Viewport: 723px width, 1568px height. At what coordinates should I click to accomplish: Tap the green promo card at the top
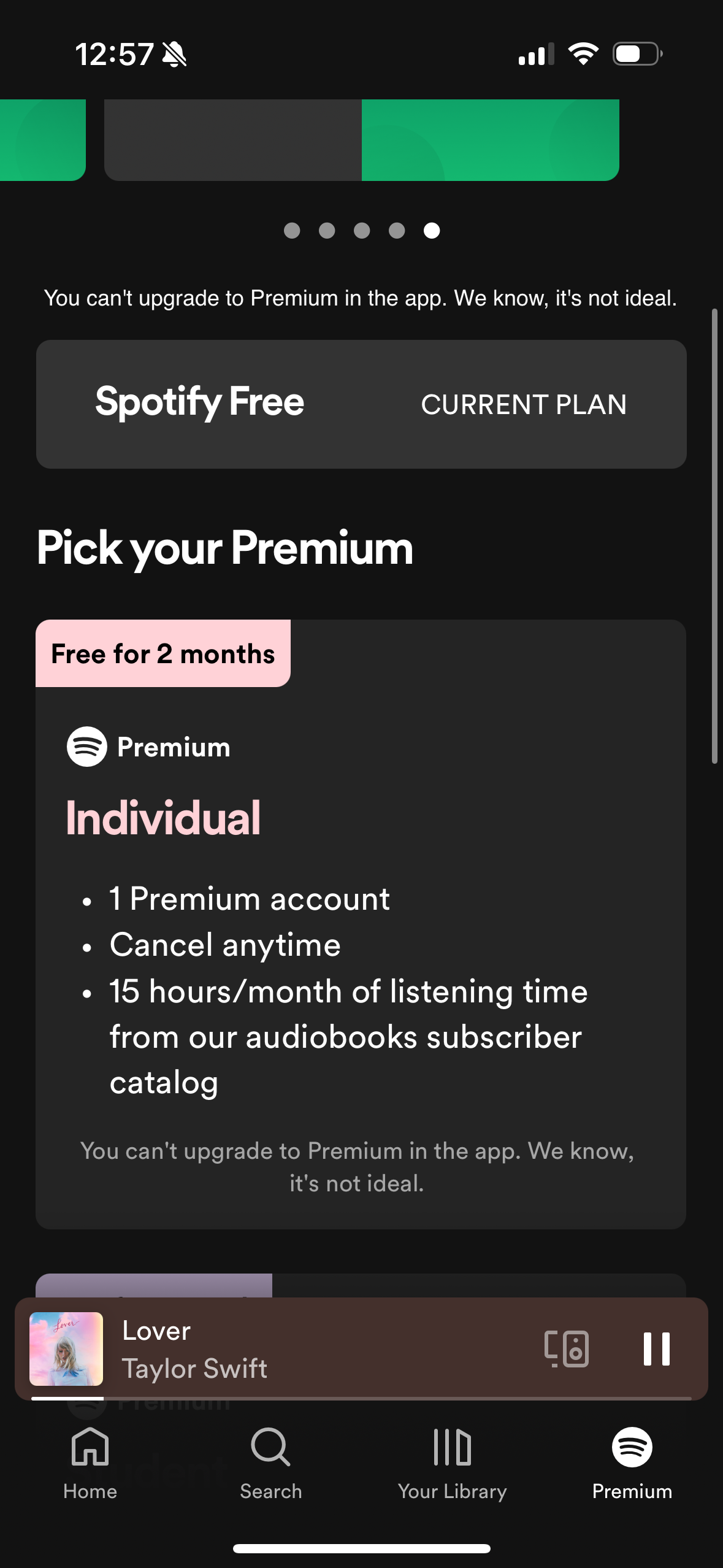click(491, 138)
